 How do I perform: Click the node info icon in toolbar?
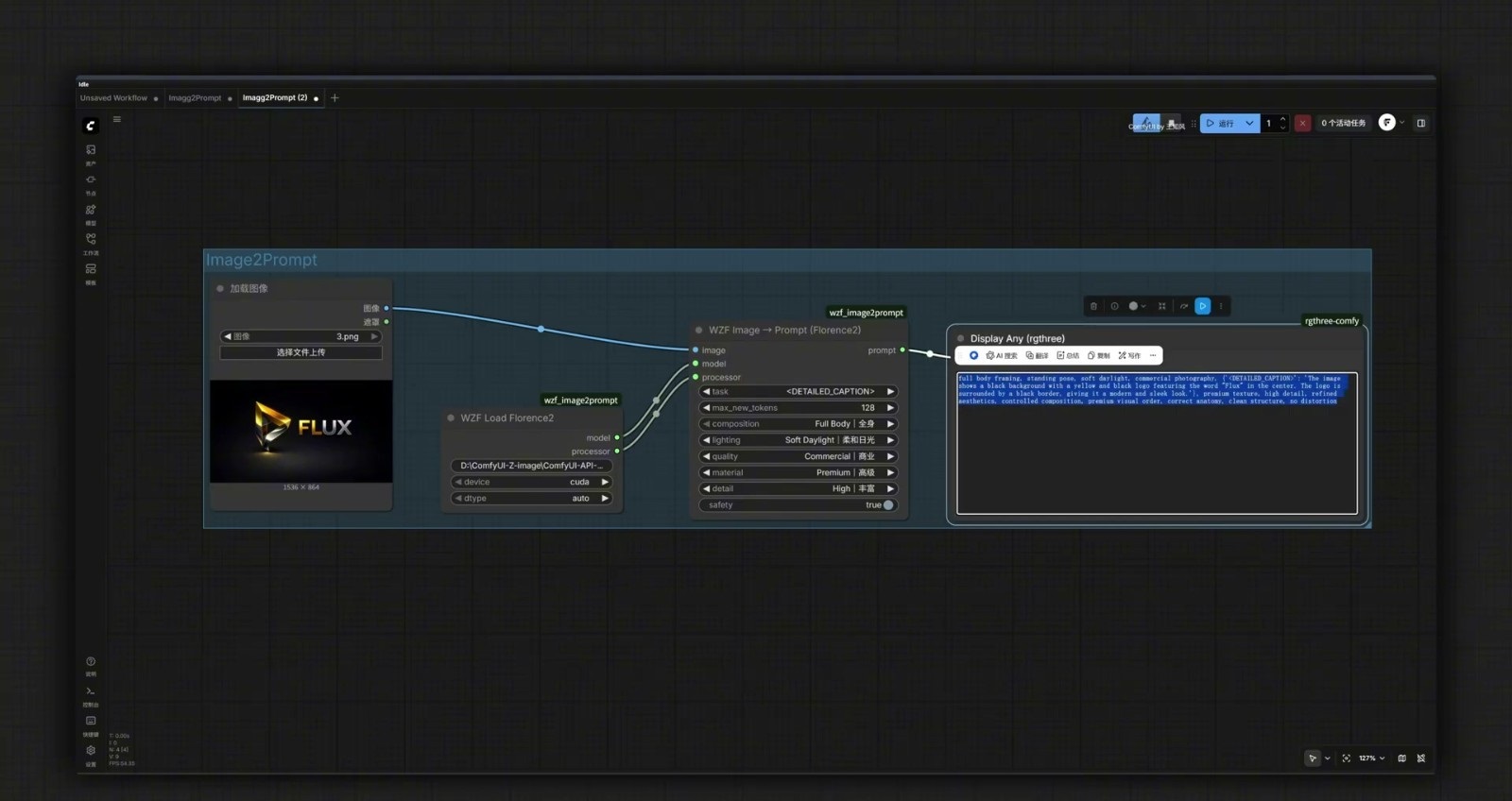(x=1114, y=306)
